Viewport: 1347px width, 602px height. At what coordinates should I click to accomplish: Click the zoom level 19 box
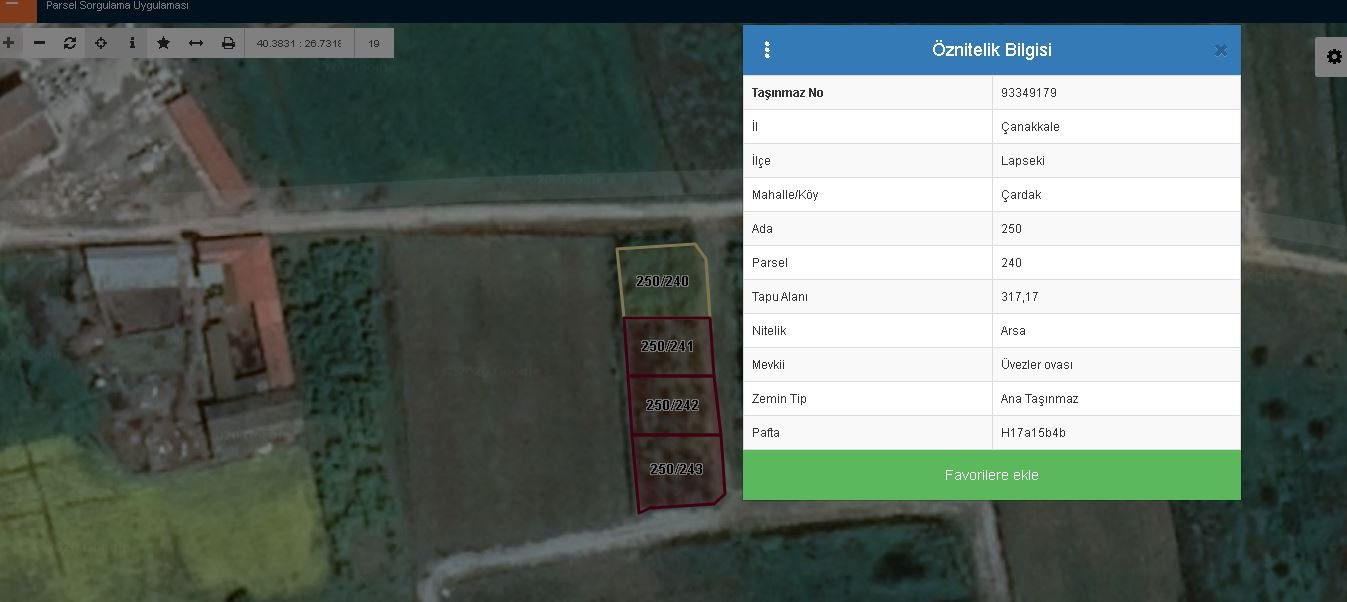coord(374,43)
